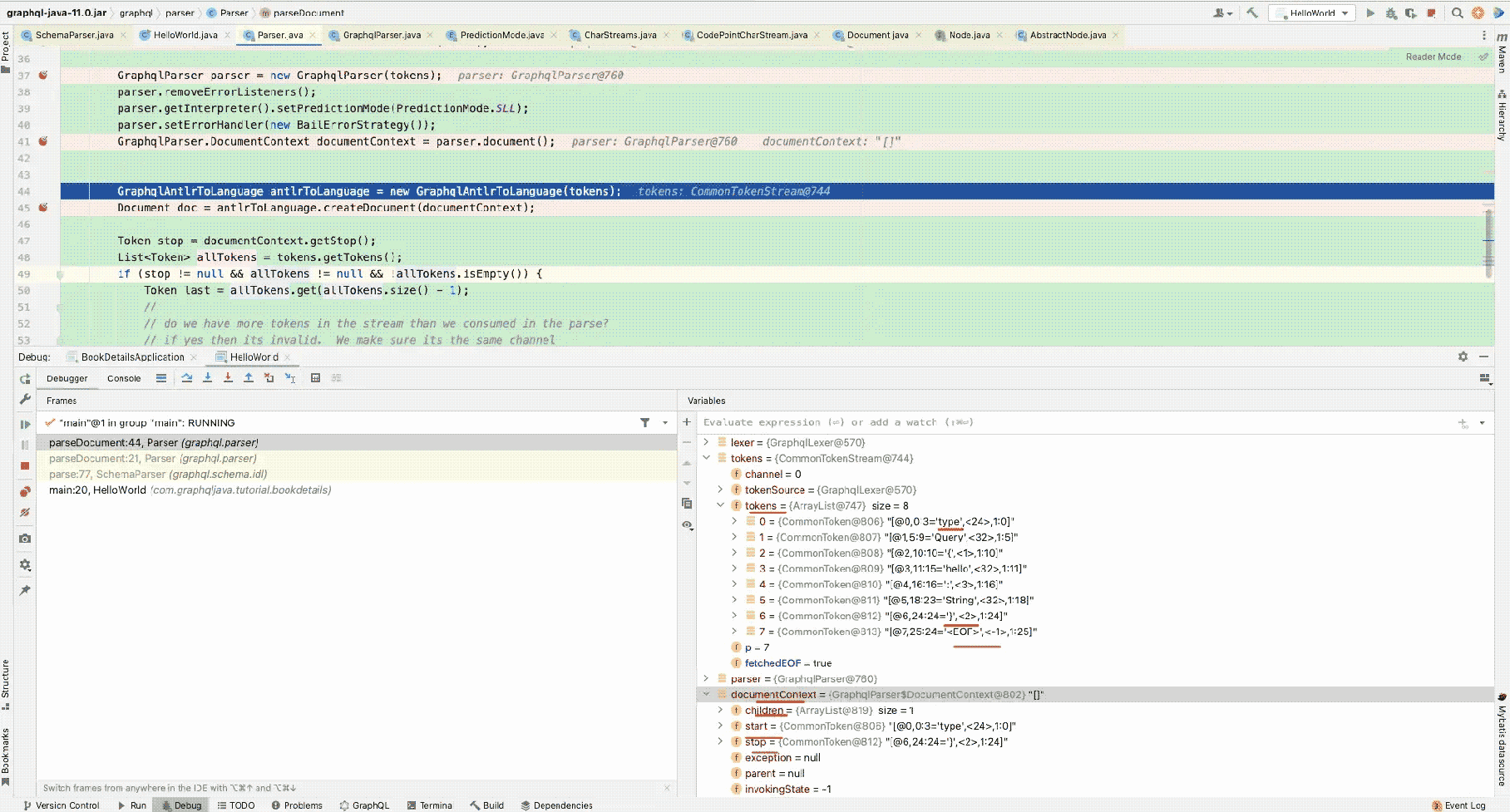
Task: Collapse tokens CommonTokenStream node
Action: coord(707,458)
